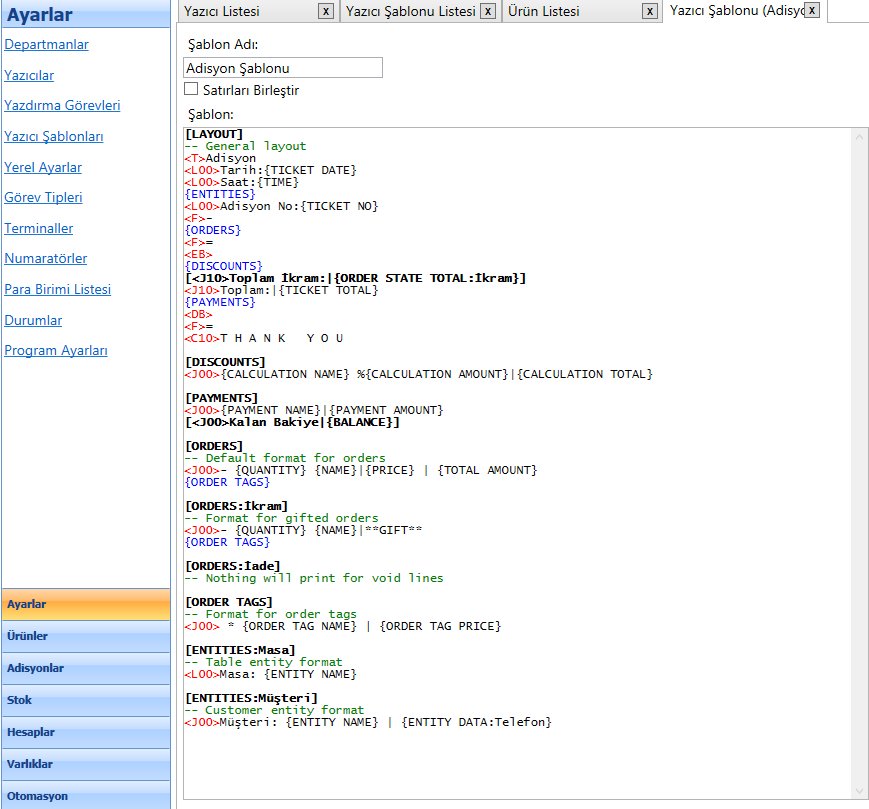Close the Yazıcı Şablonu Listesi tab
The width and height of the screenshot is (869, 809).
click(488, 11)
